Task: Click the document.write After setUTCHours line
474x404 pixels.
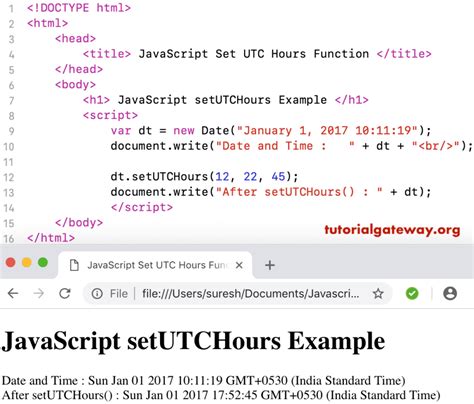Action: click(271, 192)
